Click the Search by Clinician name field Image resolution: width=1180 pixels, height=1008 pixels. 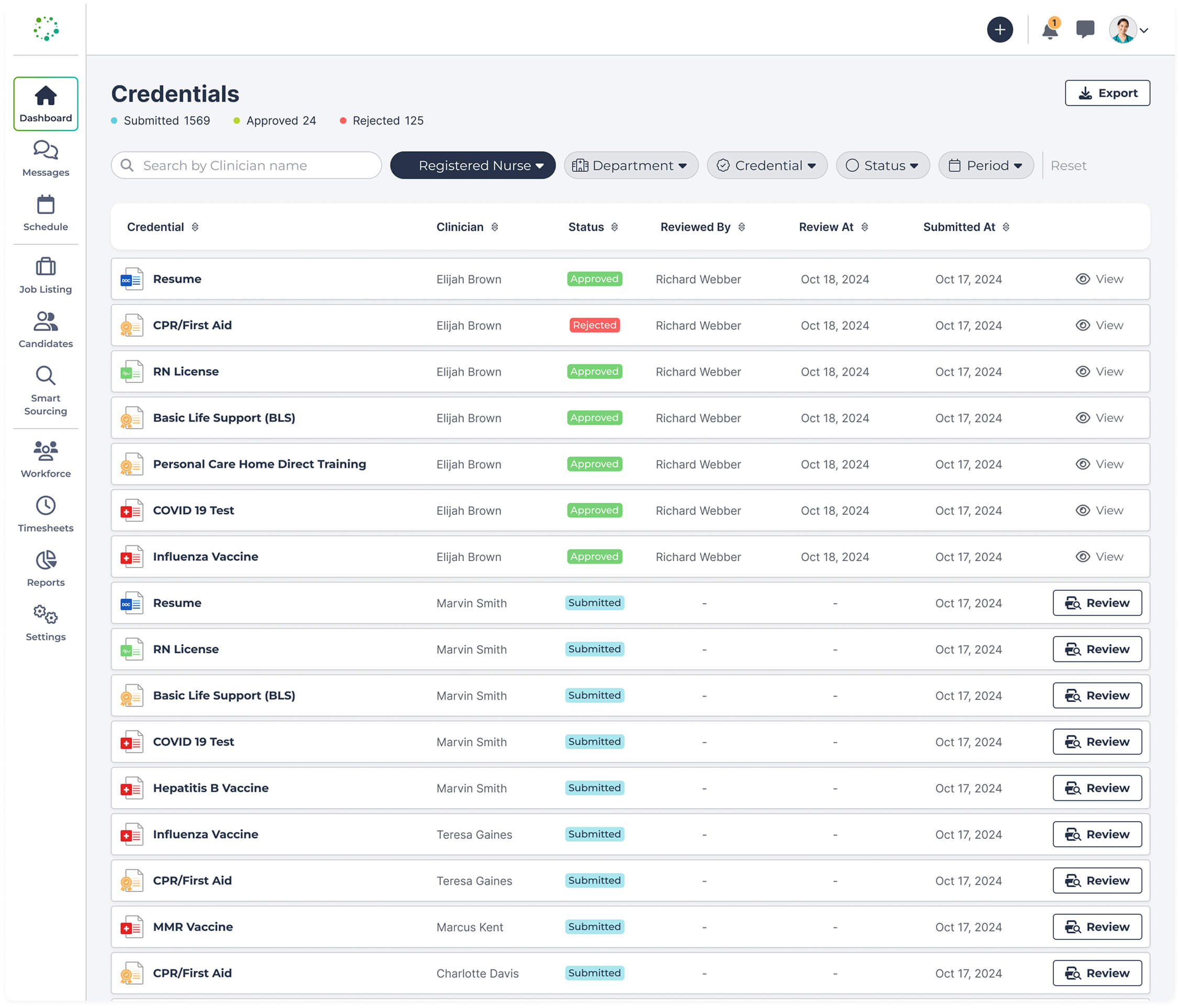(x=246, y=166)
